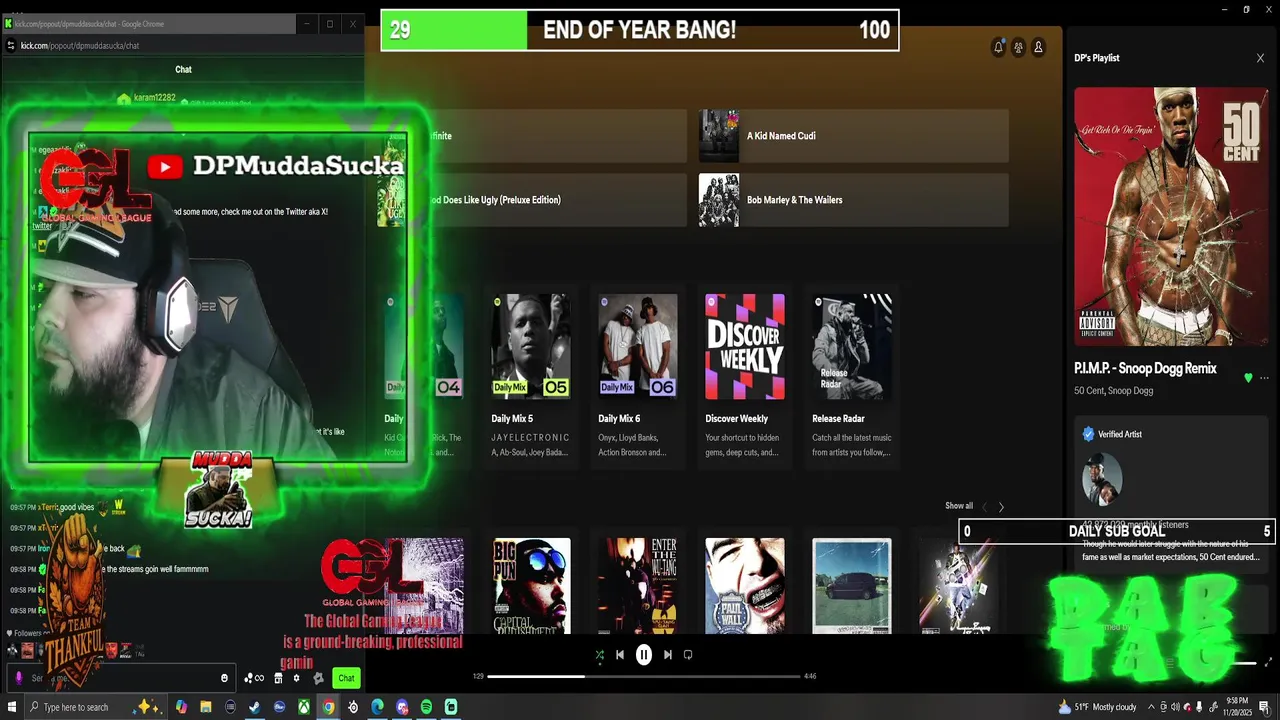Open the Friend Activity icon in Spotify
Screen dimensions: 1280x720
[x=1018, y=47]
